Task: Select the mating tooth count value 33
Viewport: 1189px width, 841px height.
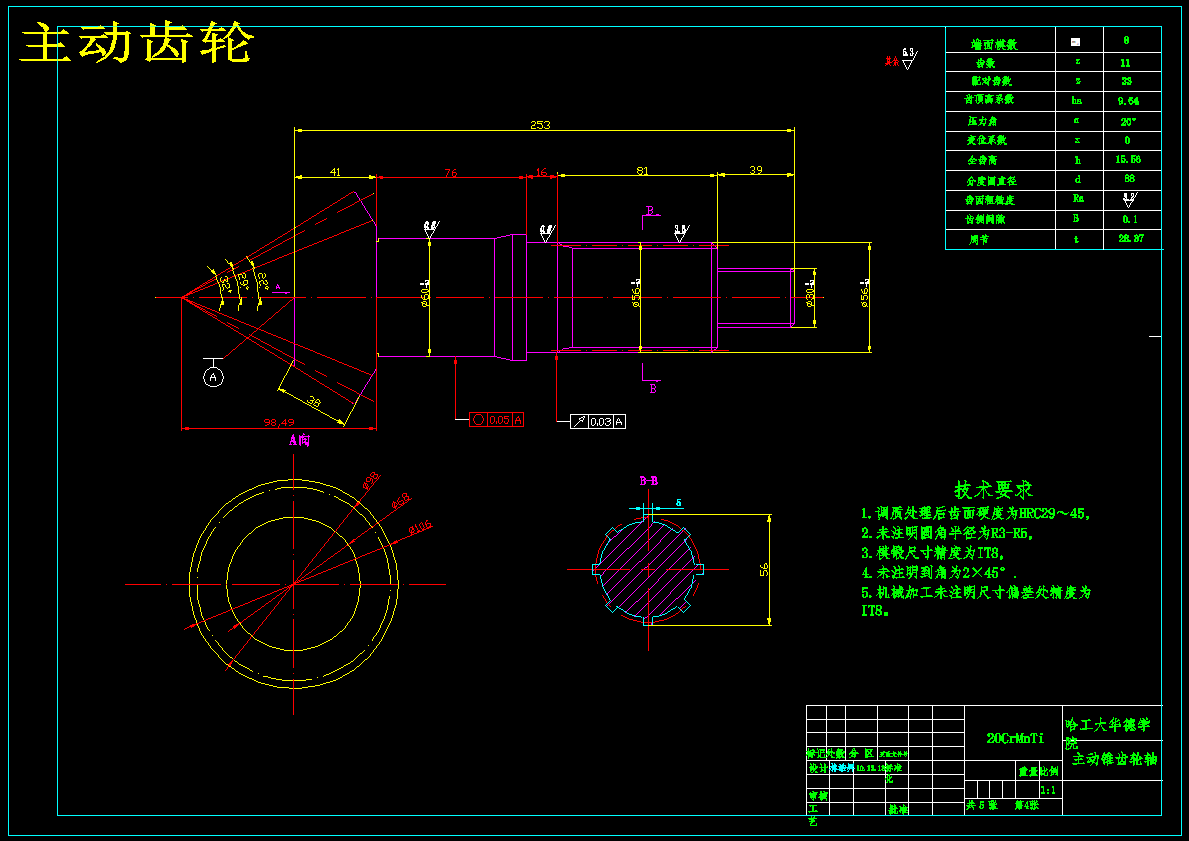Action: coord(1126,81)
